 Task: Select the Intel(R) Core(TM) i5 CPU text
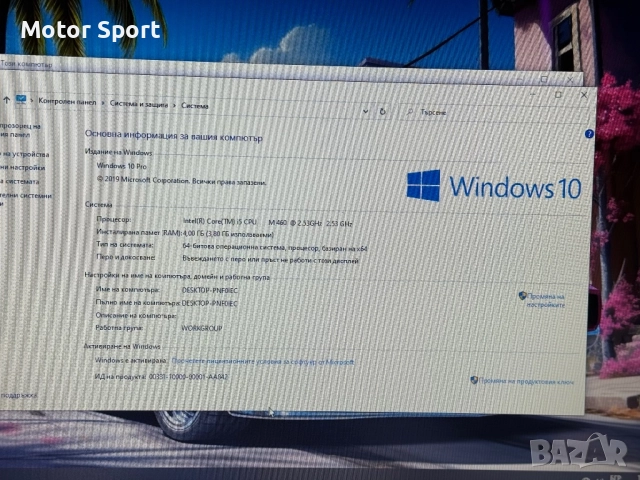220,222
